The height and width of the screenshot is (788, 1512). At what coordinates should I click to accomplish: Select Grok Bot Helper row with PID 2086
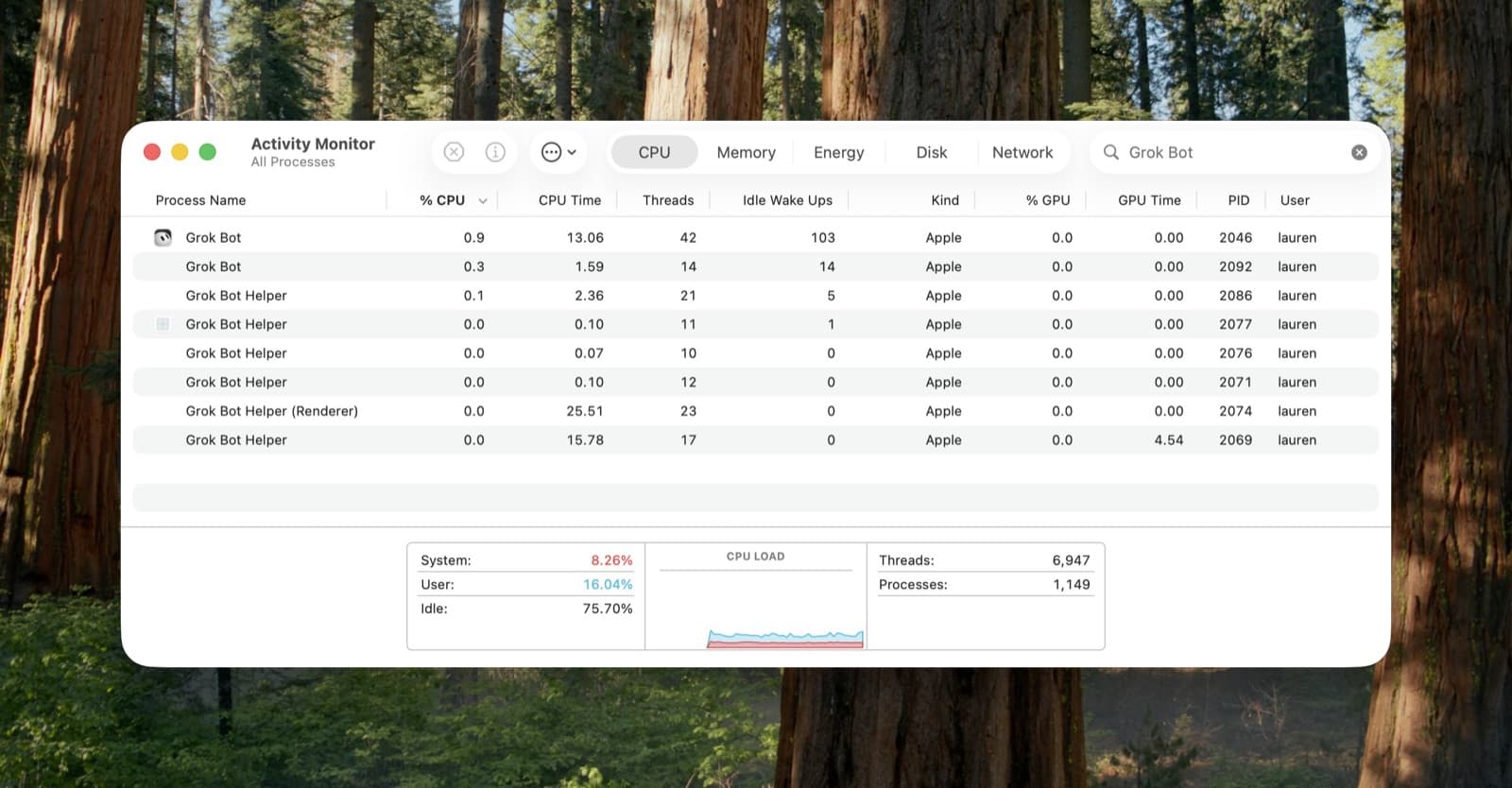pos(755,296)
